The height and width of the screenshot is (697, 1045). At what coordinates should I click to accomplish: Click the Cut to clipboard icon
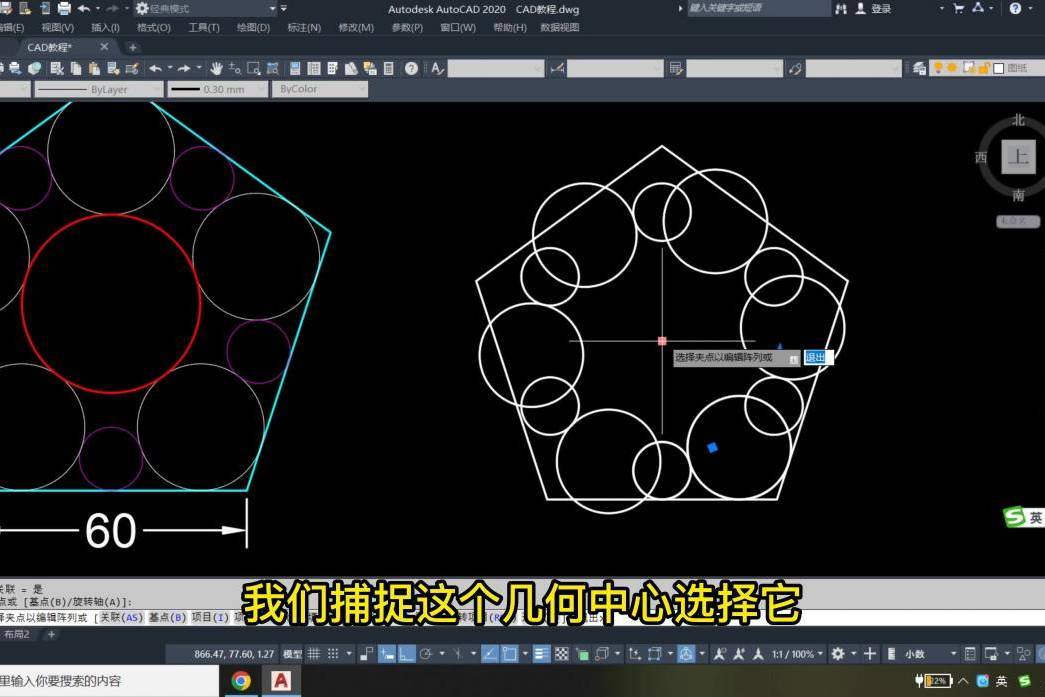pyautogui.click(x=57, y=68)
